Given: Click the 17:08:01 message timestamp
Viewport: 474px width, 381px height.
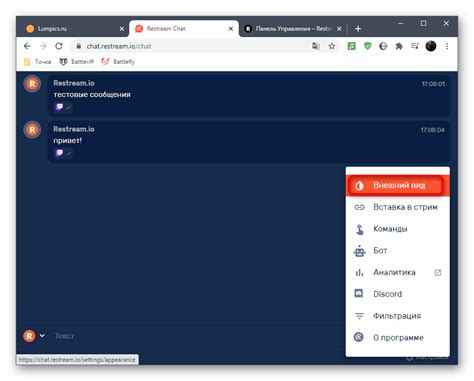Looking at the screenshot, I should tap(433, 84).
